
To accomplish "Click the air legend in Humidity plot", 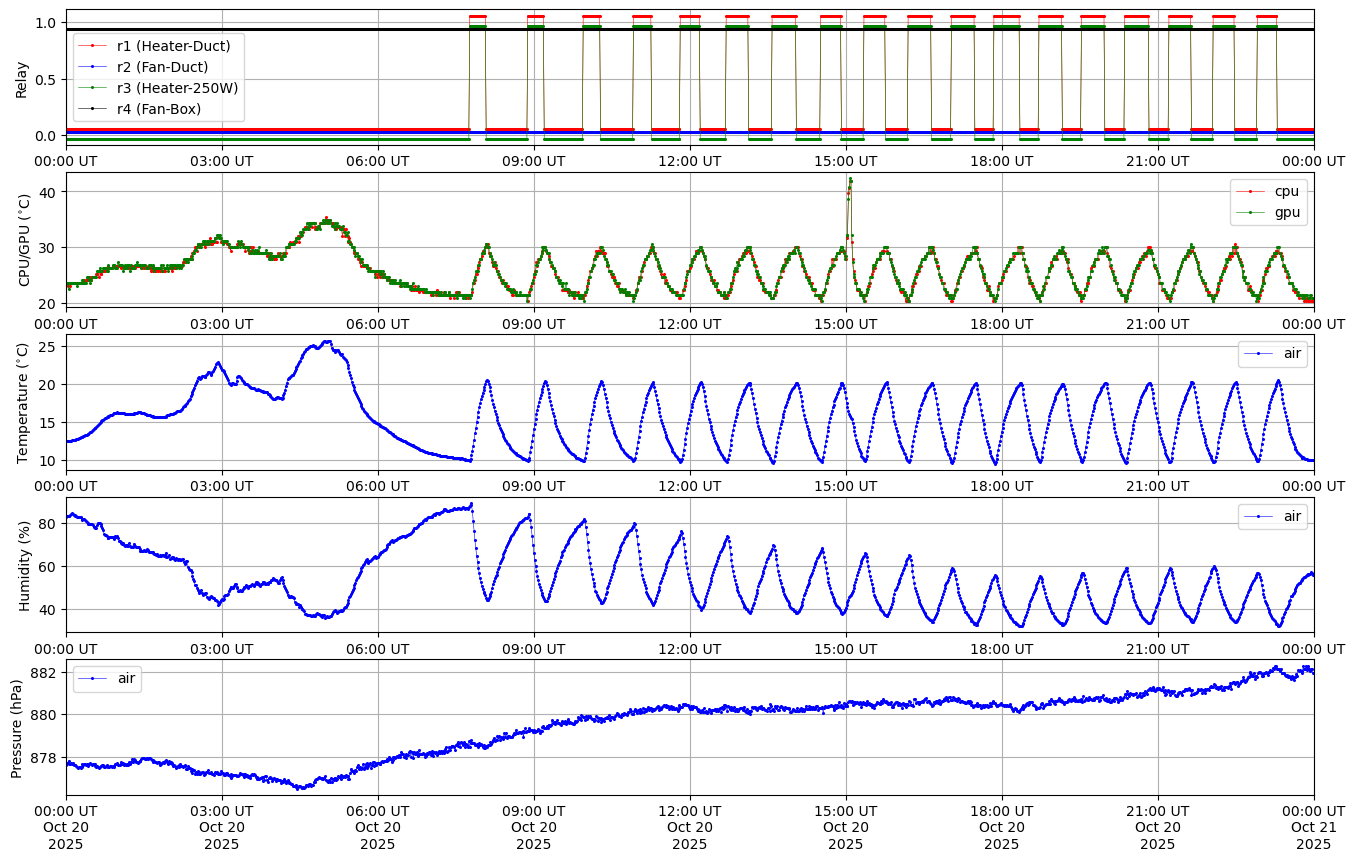I will pyautogui.click(x=1272, y=516).
